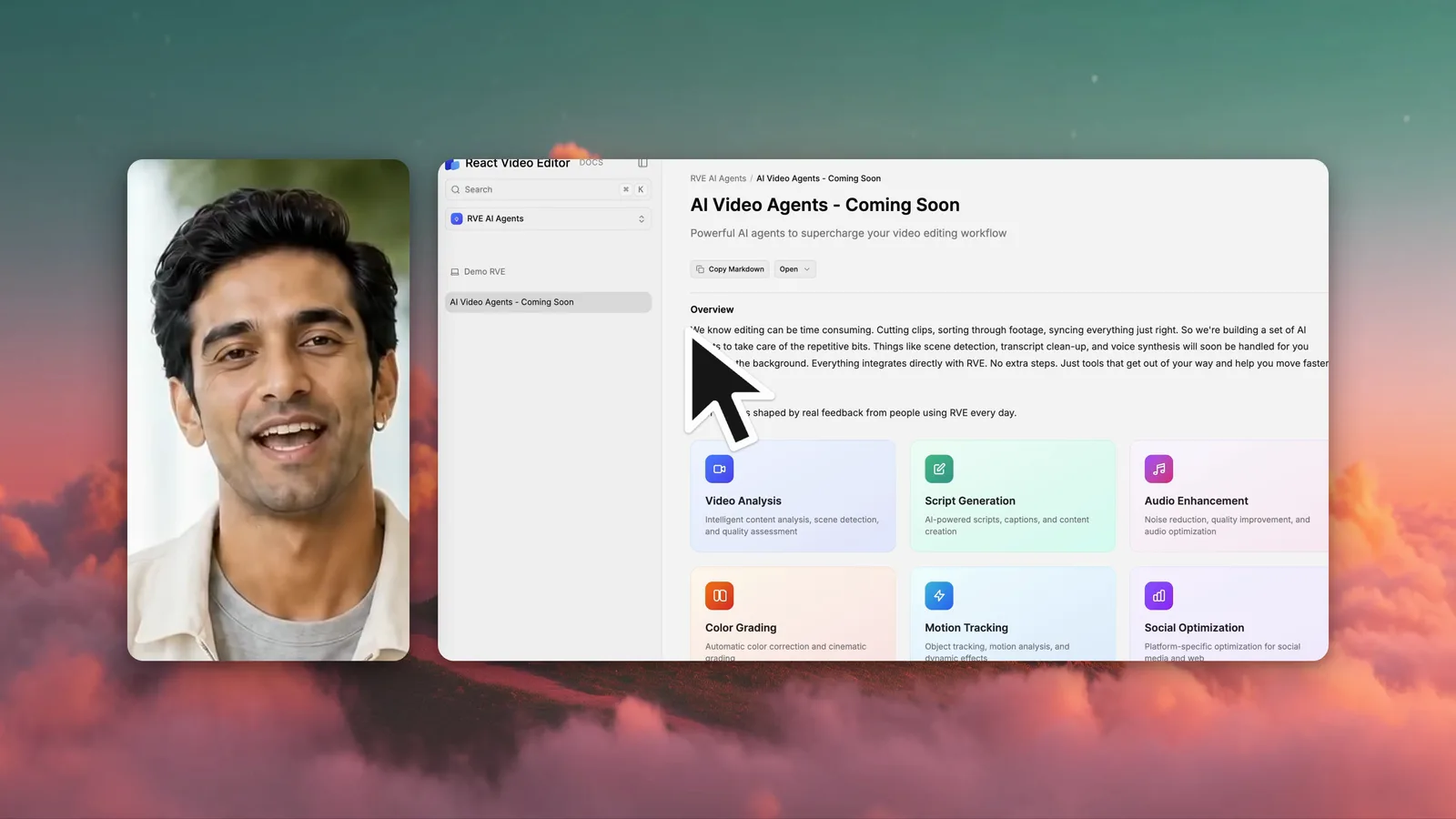Click the K shortcut key badge
This screenshot has height=819, width=1456.
tap(641, 190)
